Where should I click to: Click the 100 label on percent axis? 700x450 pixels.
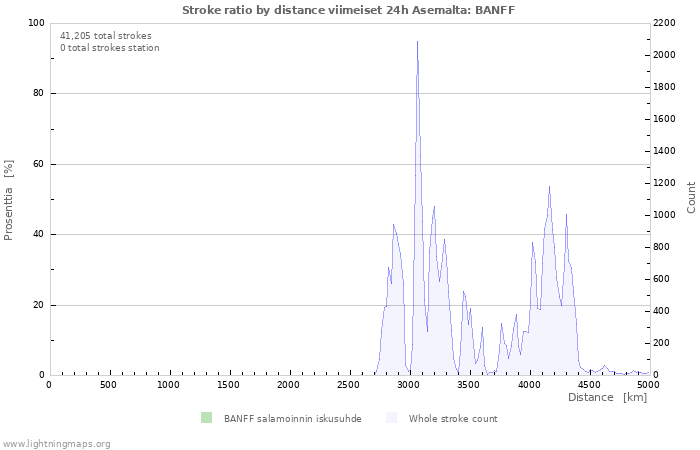point(36,23)
